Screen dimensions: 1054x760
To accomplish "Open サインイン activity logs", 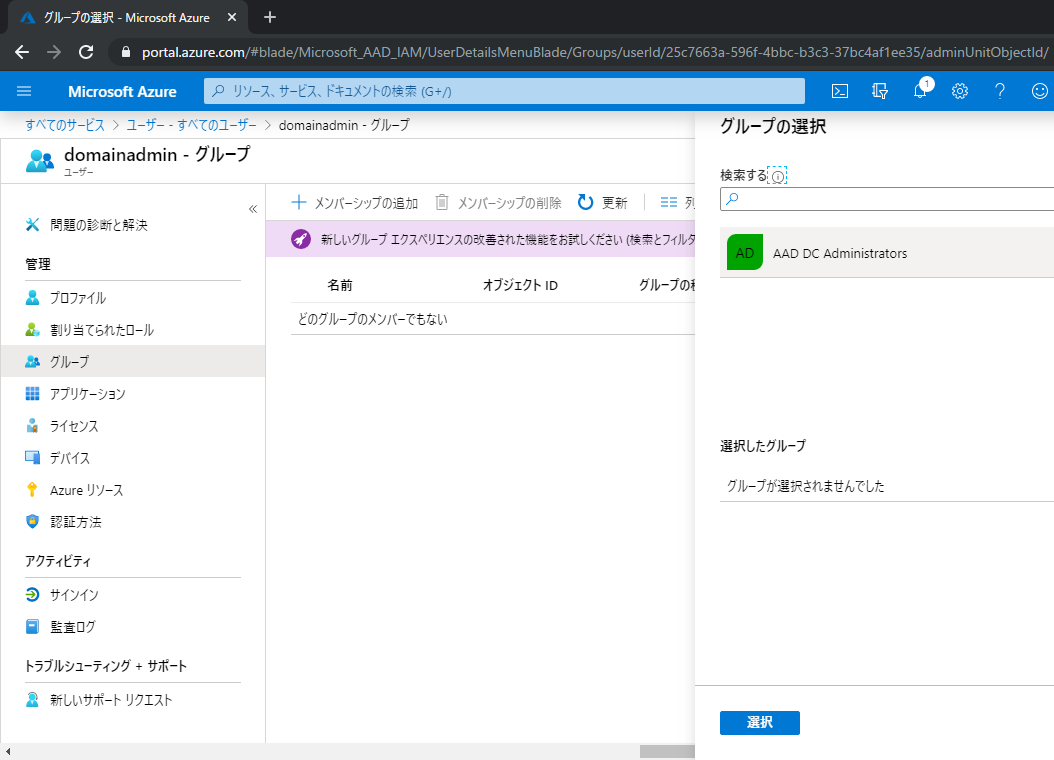I will [x=132, y=595].
